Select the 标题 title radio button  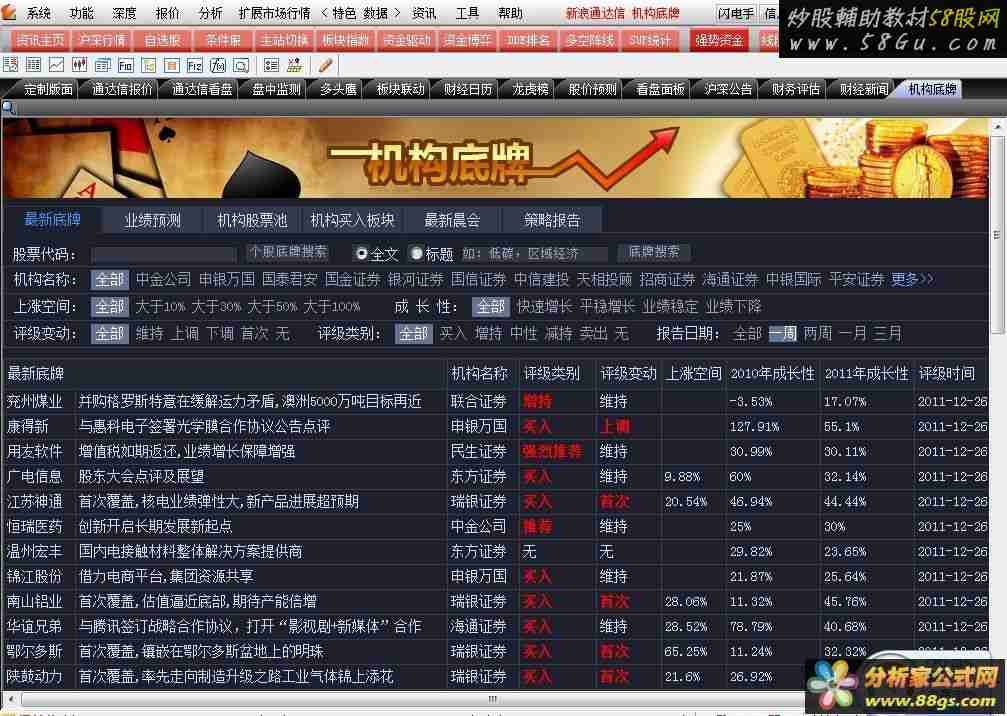[417, 254]
